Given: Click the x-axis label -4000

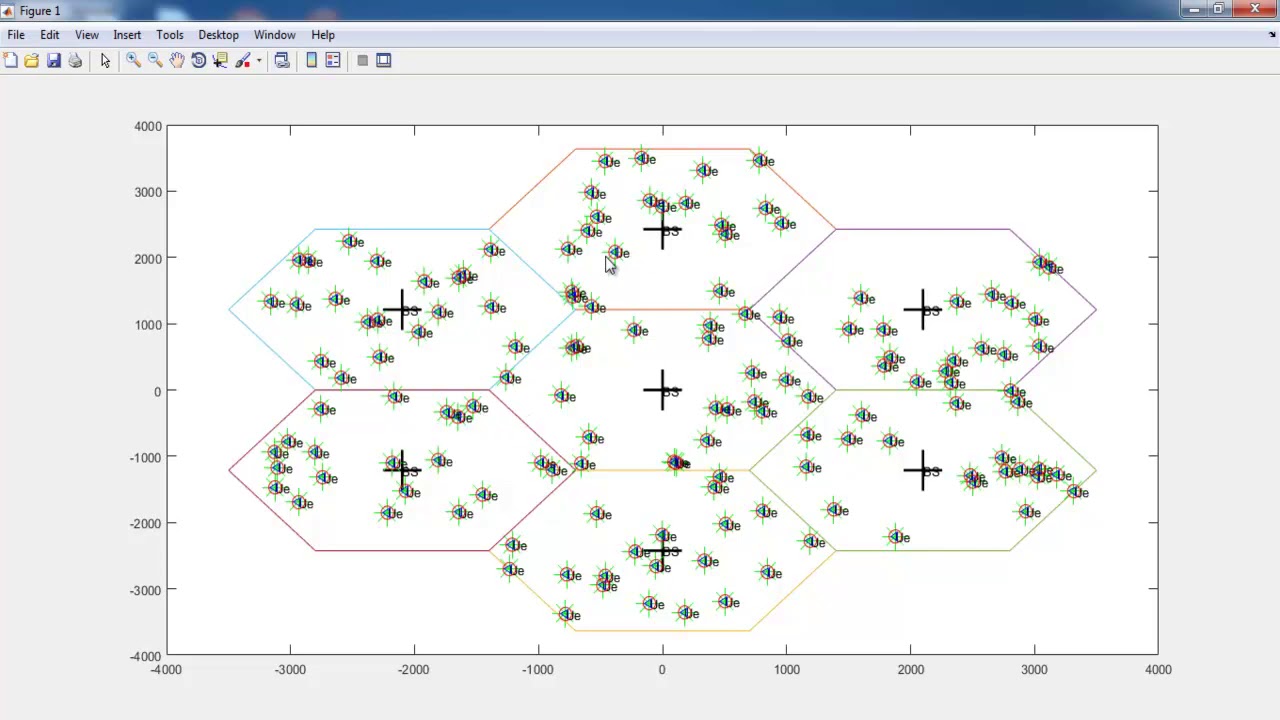Looking at the screenshot, I should point(166,670).
